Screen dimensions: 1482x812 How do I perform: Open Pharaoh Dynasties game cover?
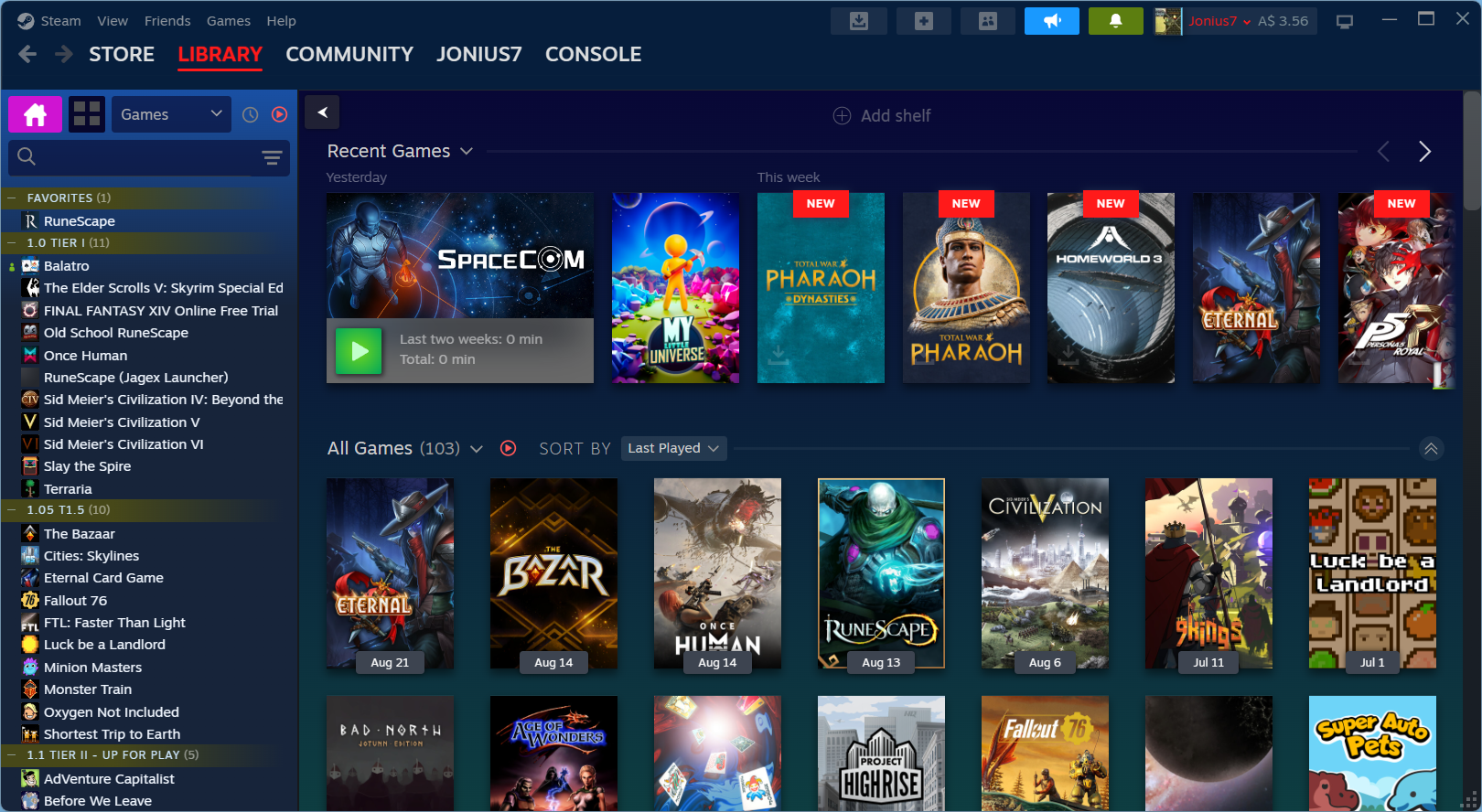pyautogui.click(x=821, y=288)
